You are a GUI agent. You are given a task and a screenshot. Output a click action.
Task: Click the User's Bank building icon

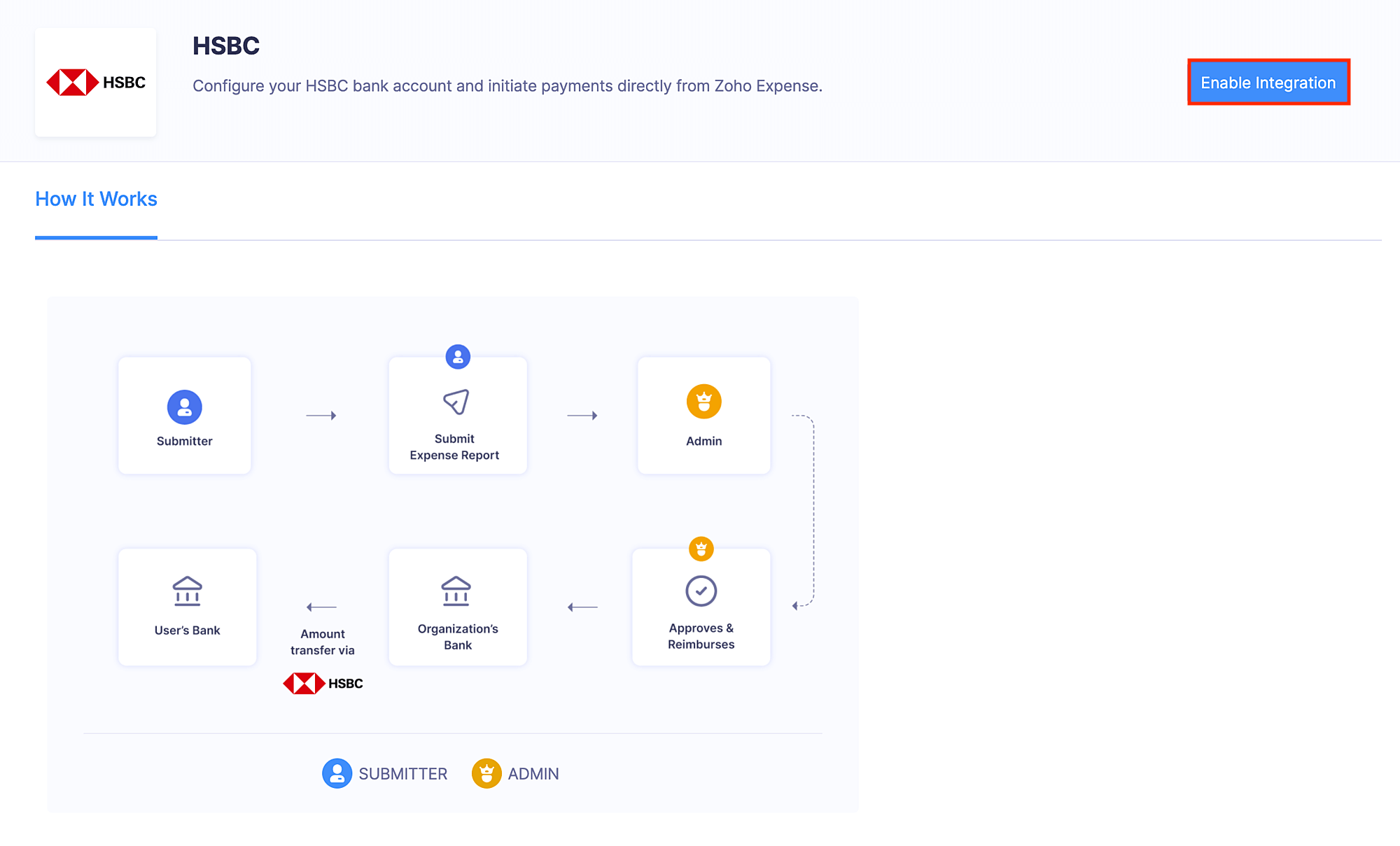[x=187, y=591]
